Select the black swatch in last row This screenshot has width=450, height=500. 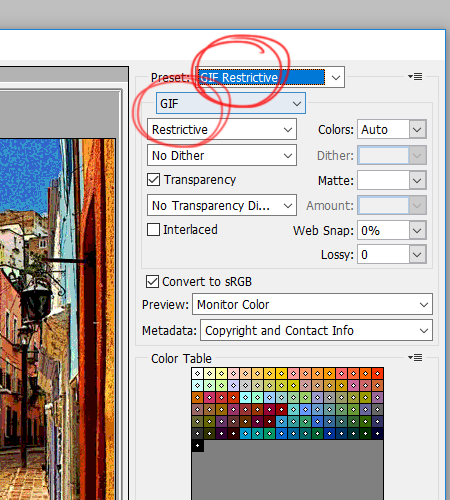tap(198, 446)
